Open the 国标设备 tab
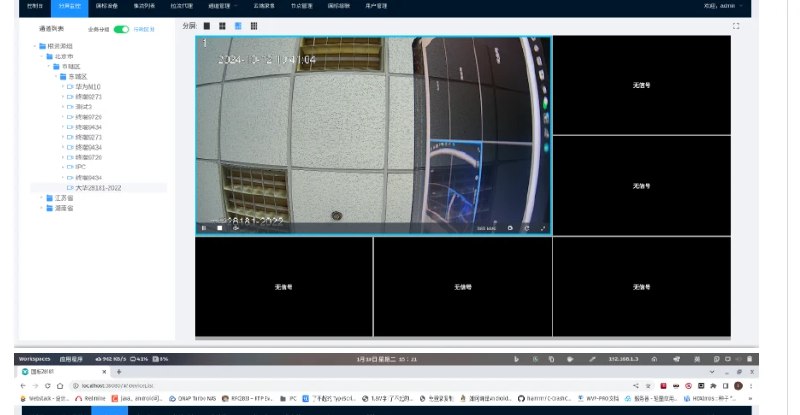800x415 pixels. coord(107,6)
